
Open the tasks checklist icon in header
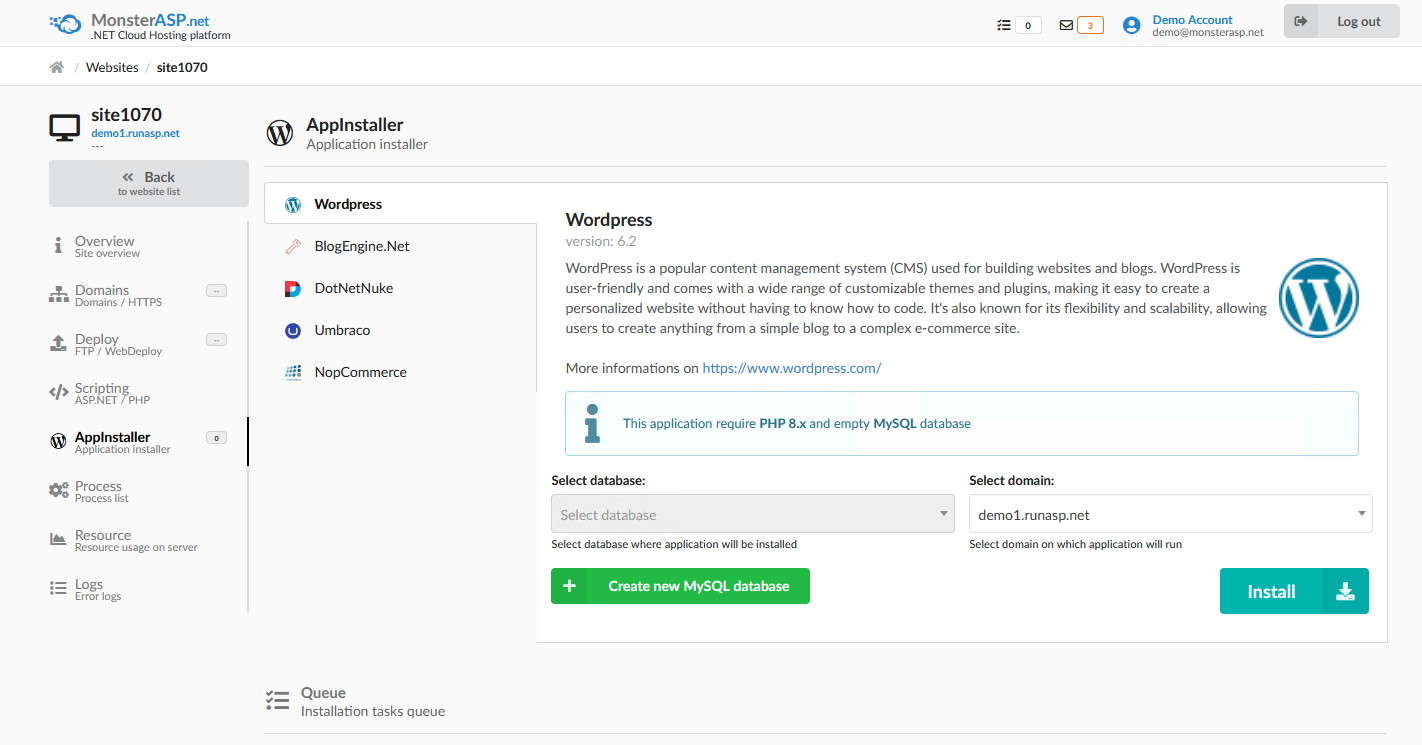pos(1004,25)
